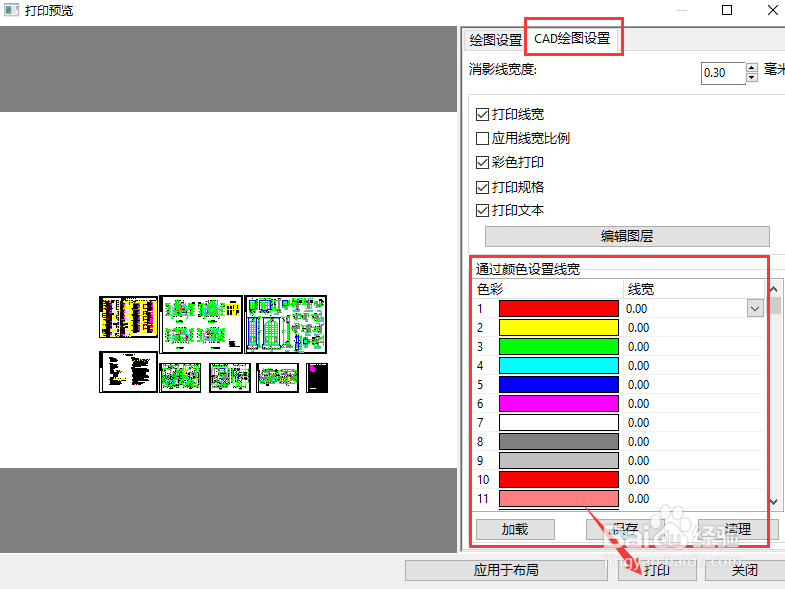Viewport: 785px width, 589px height.
Task: Select the pink swatch of color 11
Action: [559, 499]
